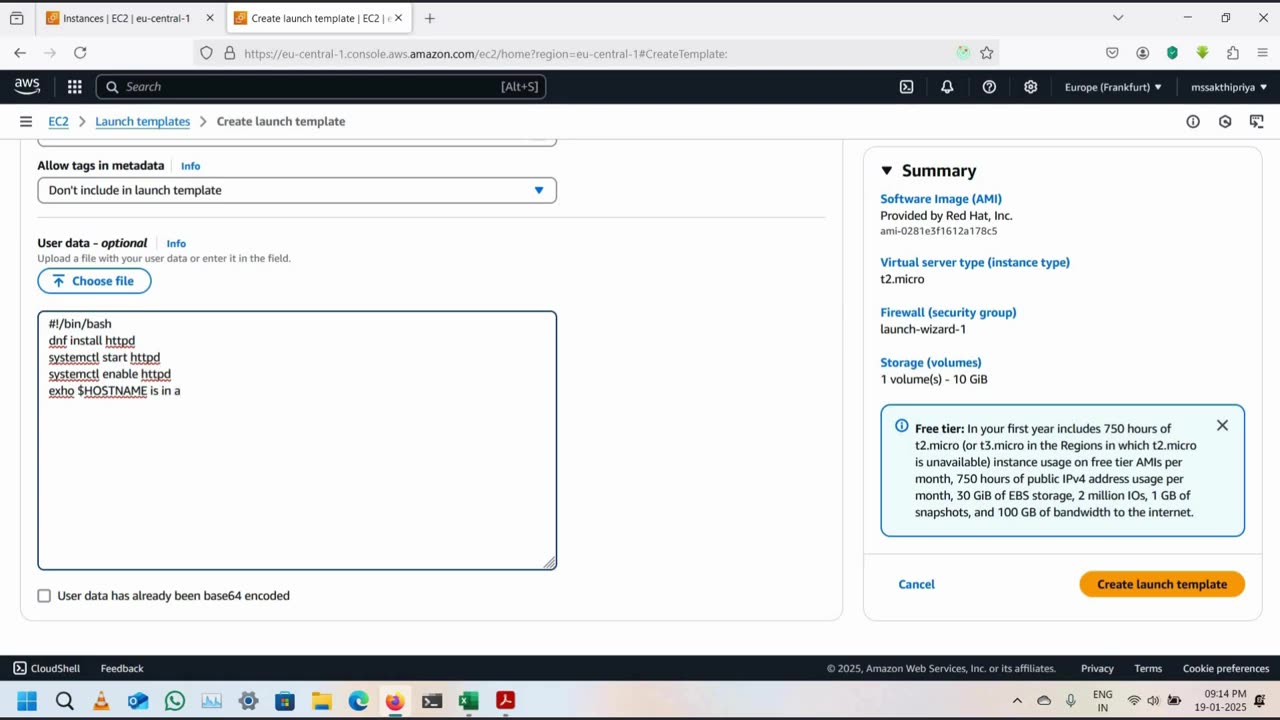Go to Launch templates breadcrumb
Screen dimensions: 1280x720
point(142,121)
